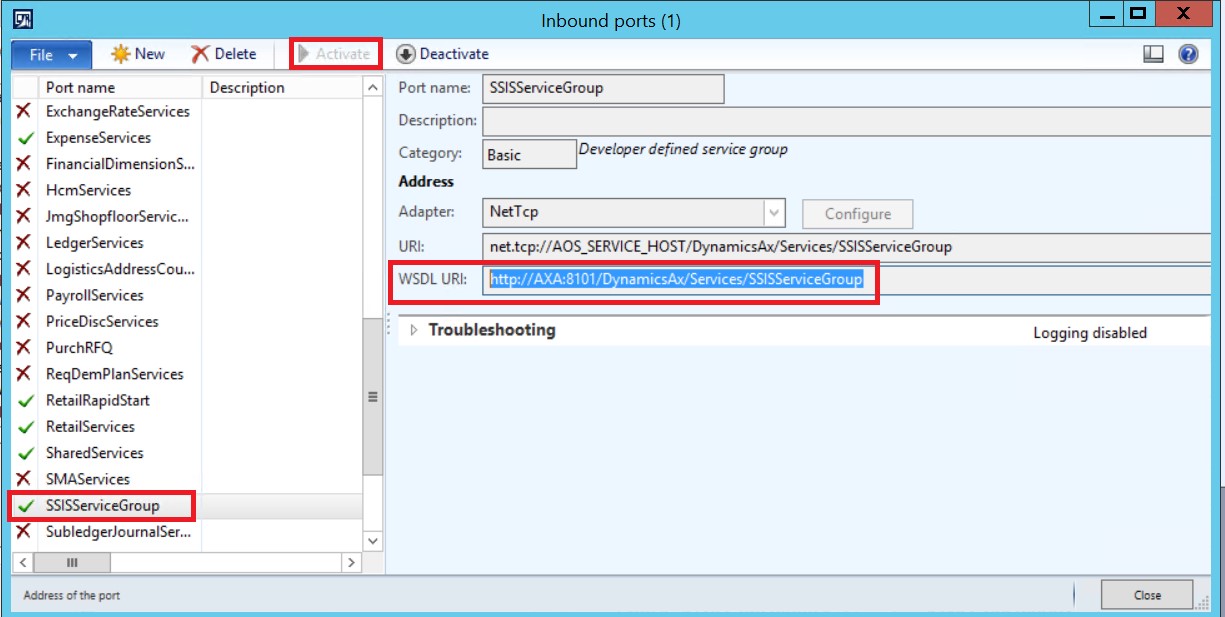Open the Help question mark icon
1225x617 pixels.
click(1188, 54)
